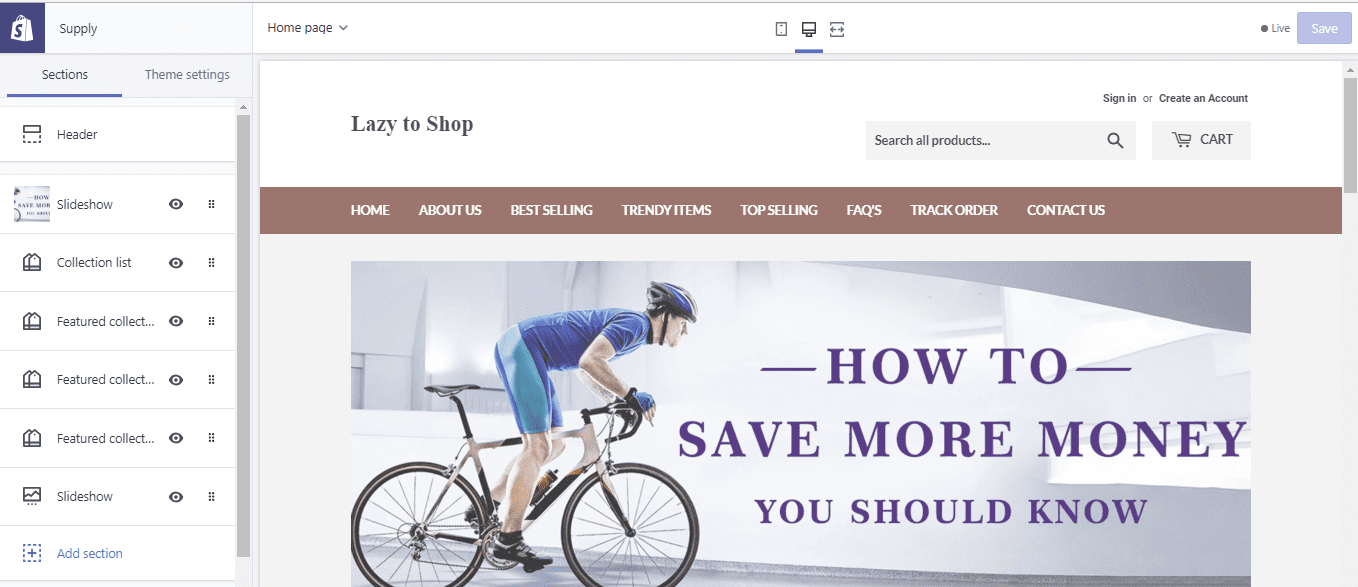Screen dimensions: 1358x587
Task: Click the Add section link
Action: 90,553
